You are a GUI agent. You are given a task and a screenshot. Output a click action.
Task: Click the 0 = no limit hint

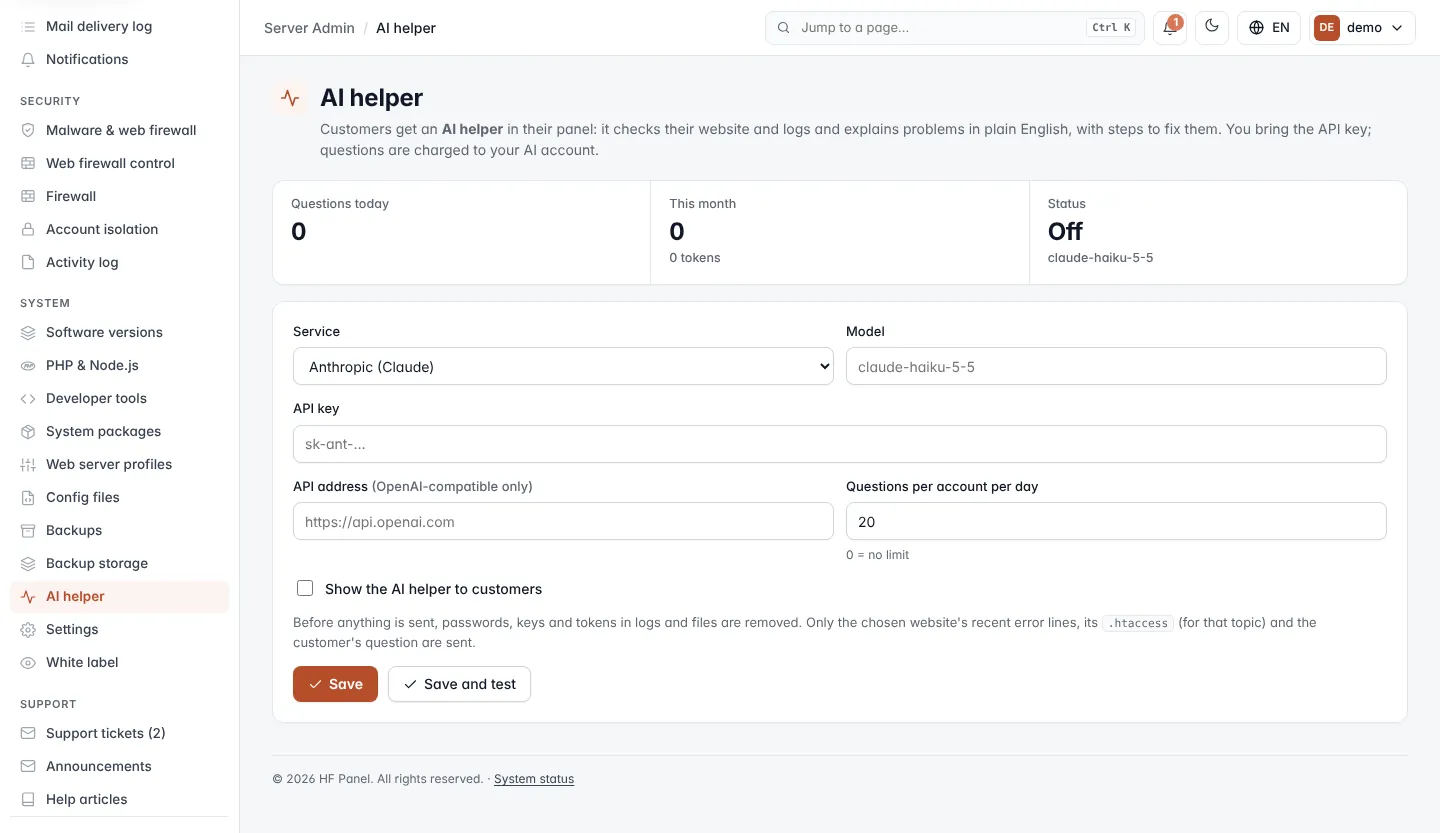(877, 555)
